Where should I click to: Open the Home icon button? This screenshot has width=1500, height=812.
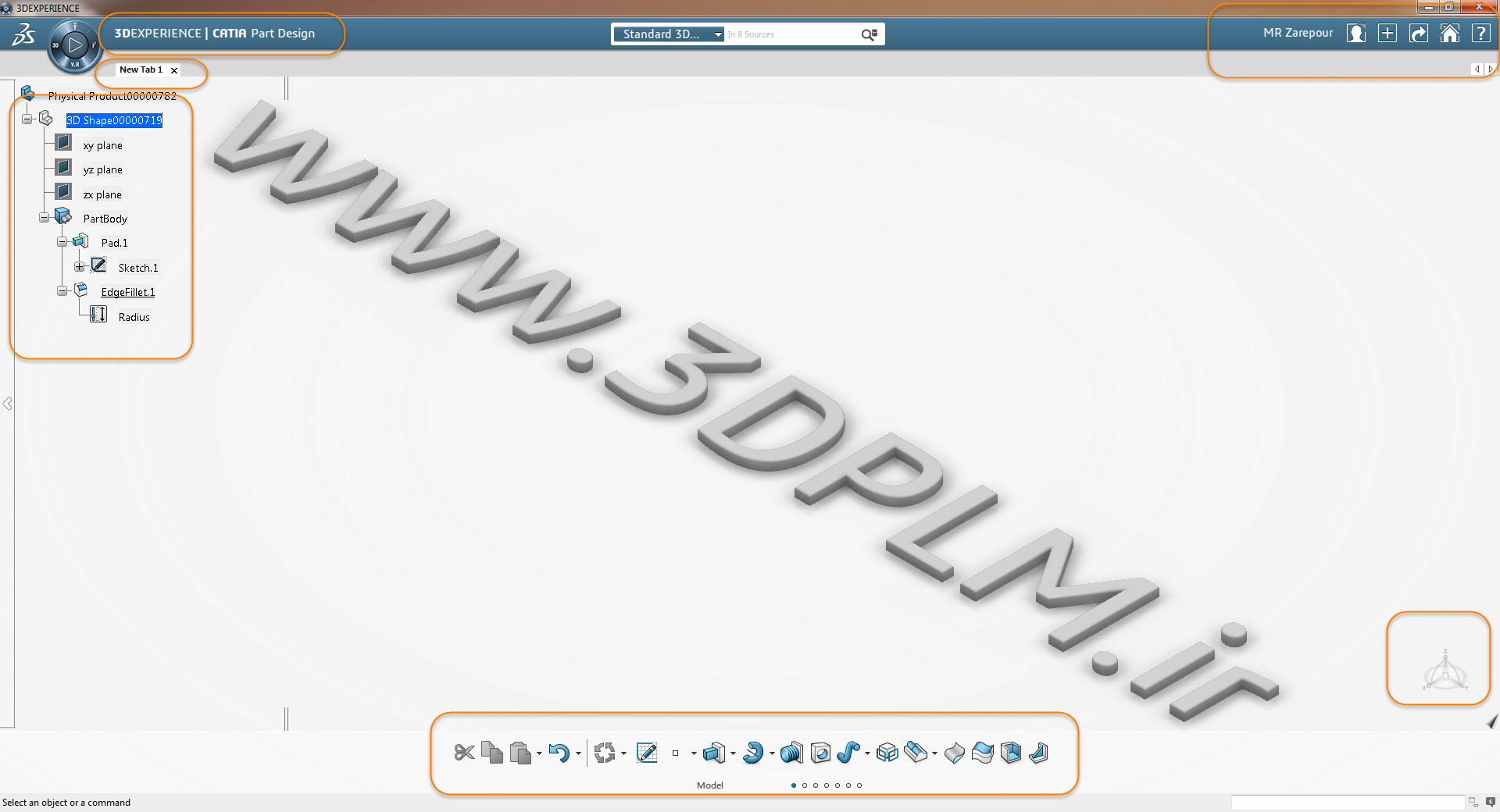[1450, 33]
